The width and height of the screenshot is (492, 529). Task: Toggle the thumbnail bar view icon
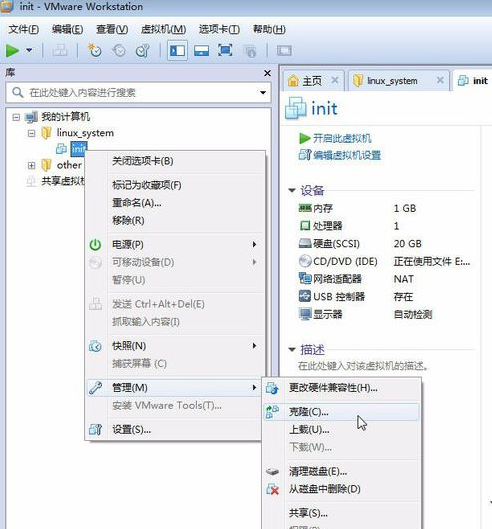[x=201, y=51]
